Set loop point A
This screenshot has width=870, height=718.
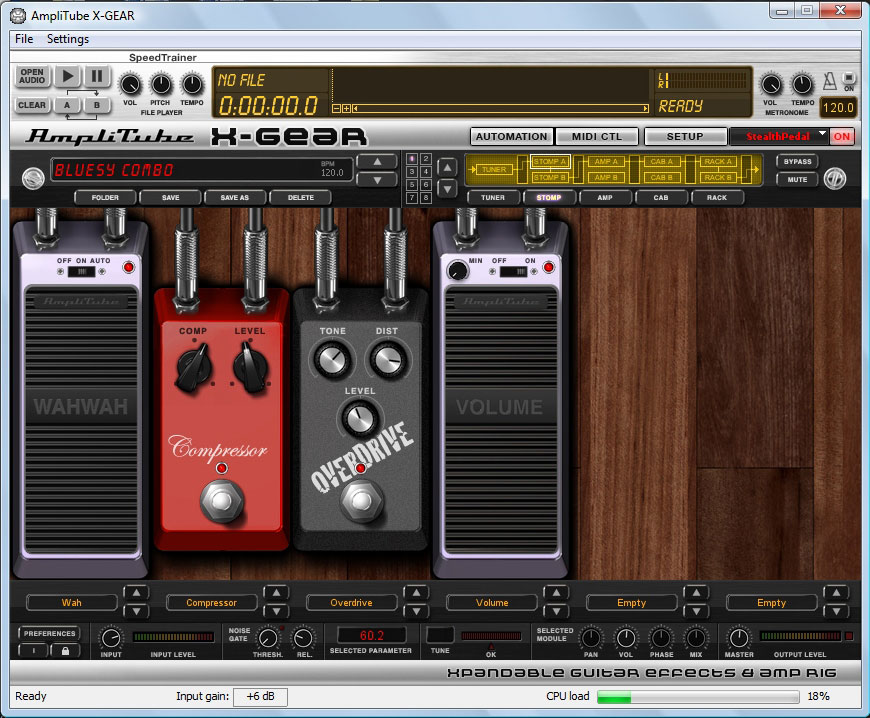[67, 105]
